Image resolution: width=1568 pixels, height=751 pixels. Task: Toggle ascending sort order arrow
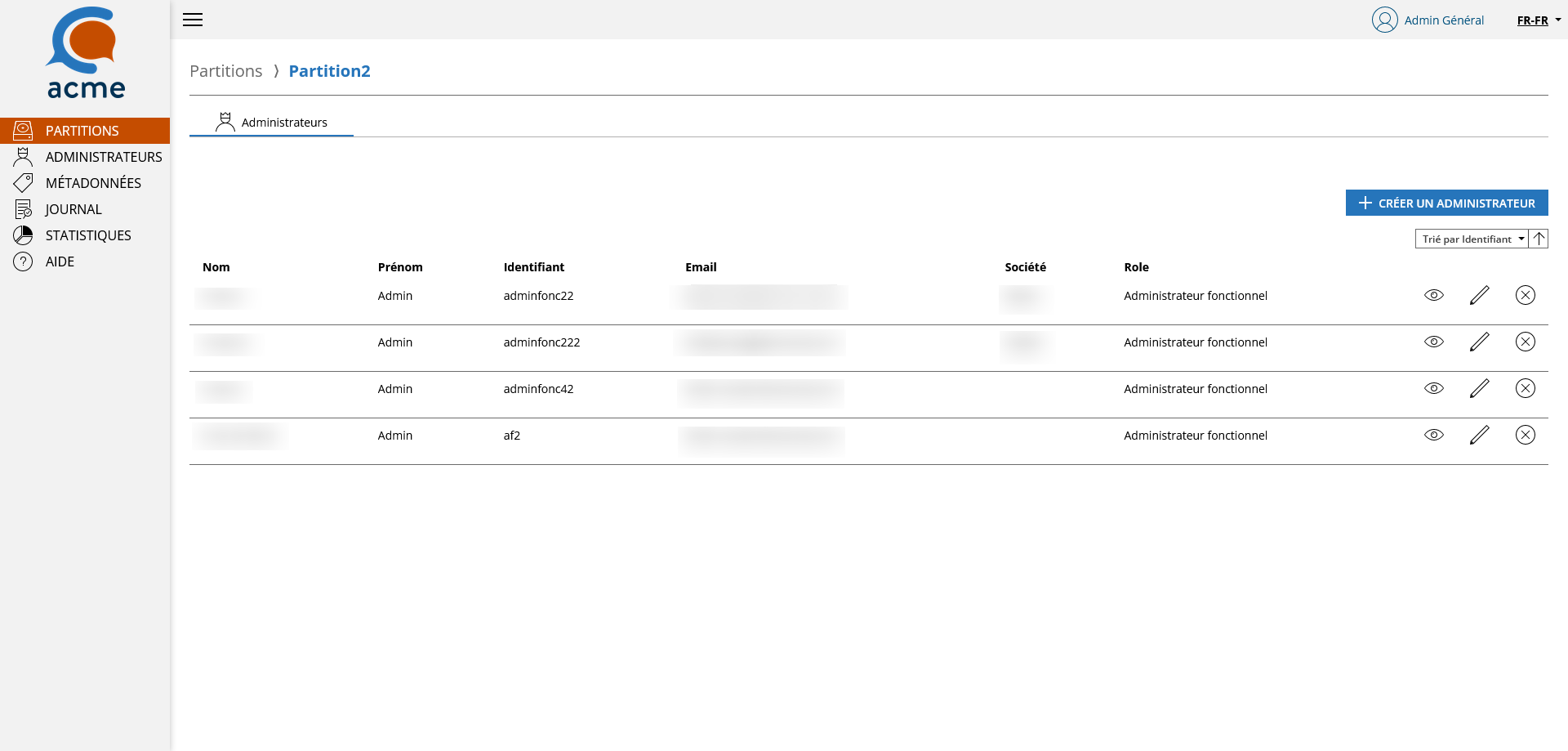[x=1539, y=239]
